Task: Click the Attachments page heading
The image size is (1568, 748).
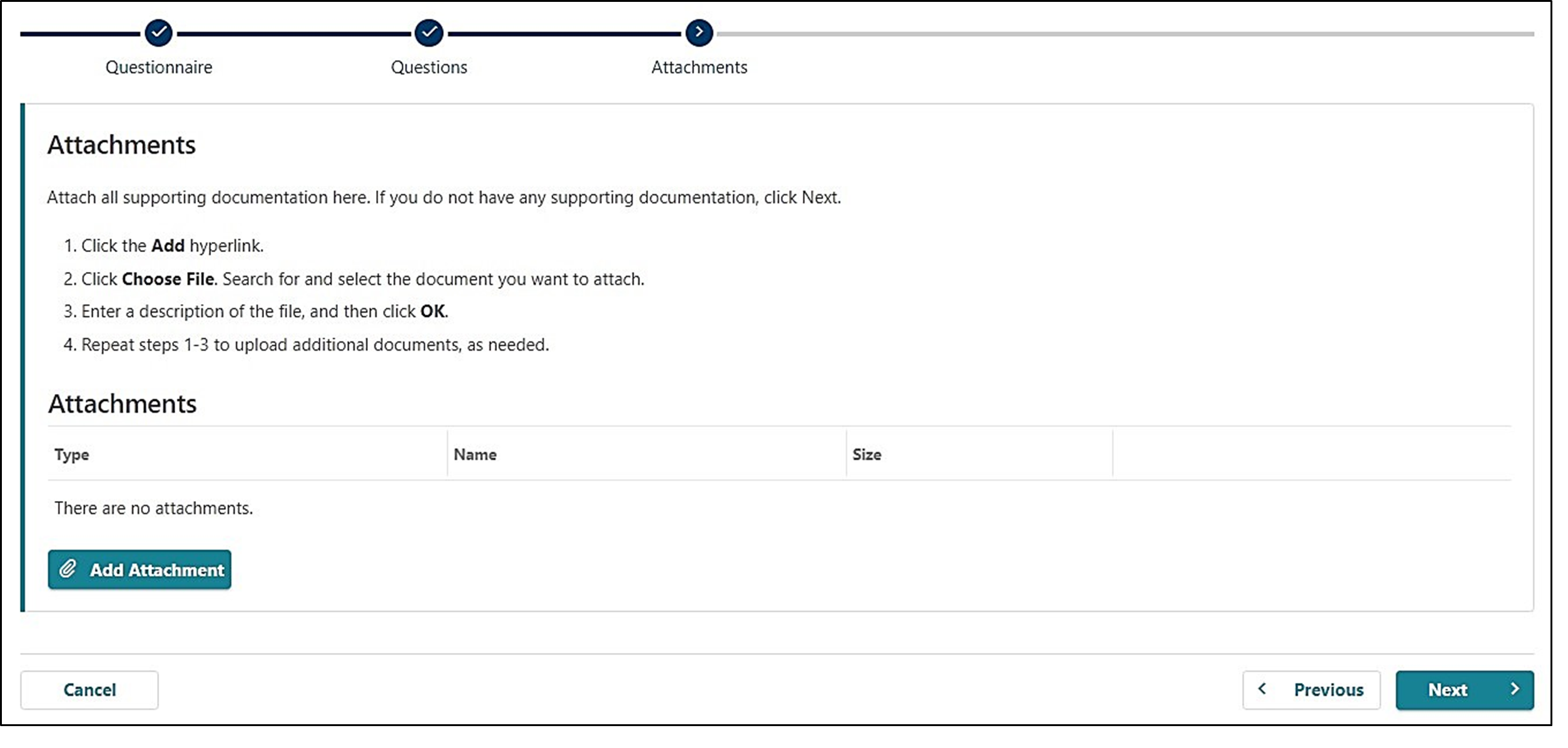Action: [121, 144]
